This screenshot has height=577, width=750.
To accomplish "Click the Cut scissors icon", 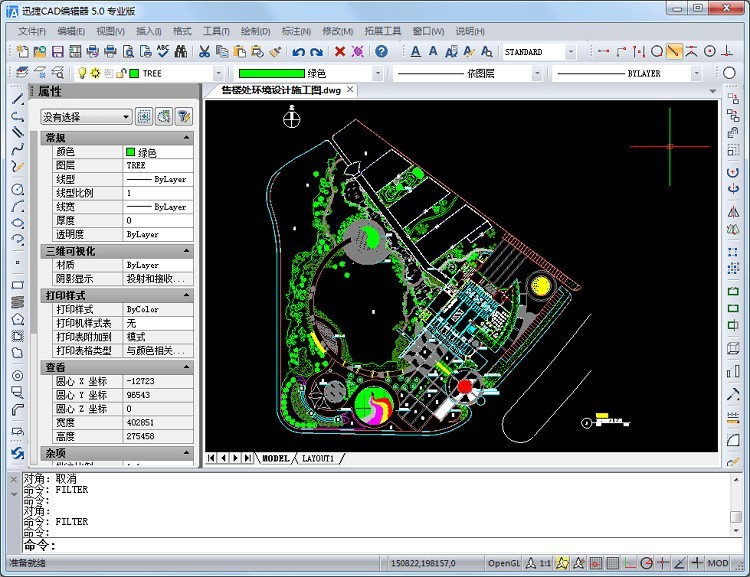I will point(205,52).
